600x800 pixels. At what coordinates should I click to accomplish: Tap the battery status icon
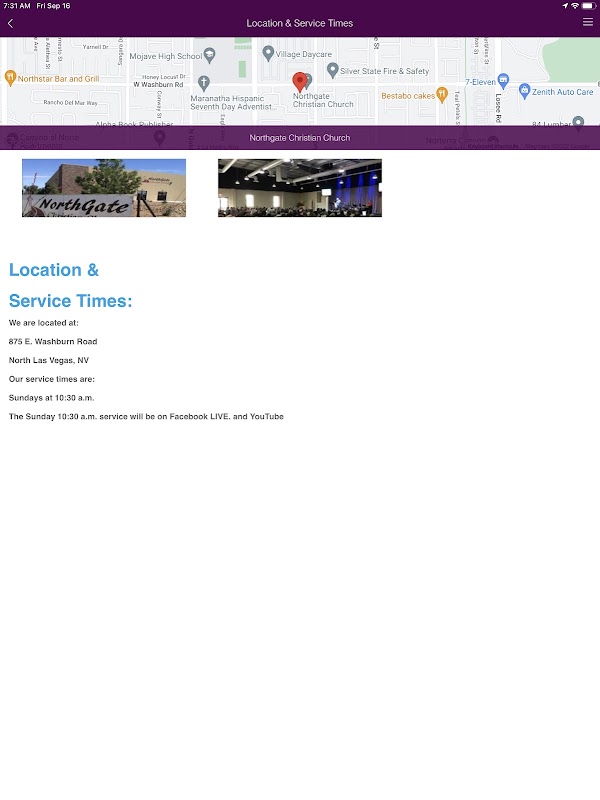588,6
